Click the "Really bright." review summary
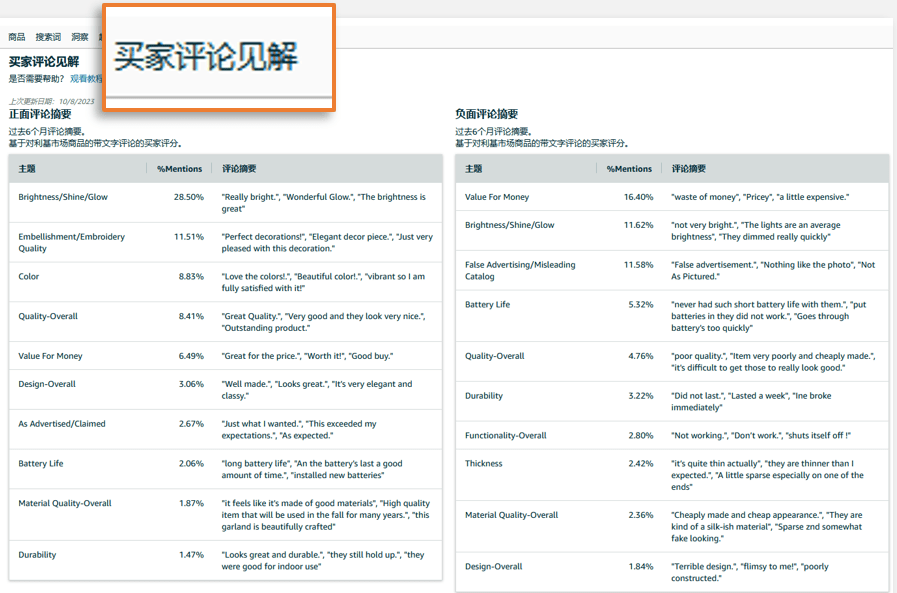 [324, 202]
